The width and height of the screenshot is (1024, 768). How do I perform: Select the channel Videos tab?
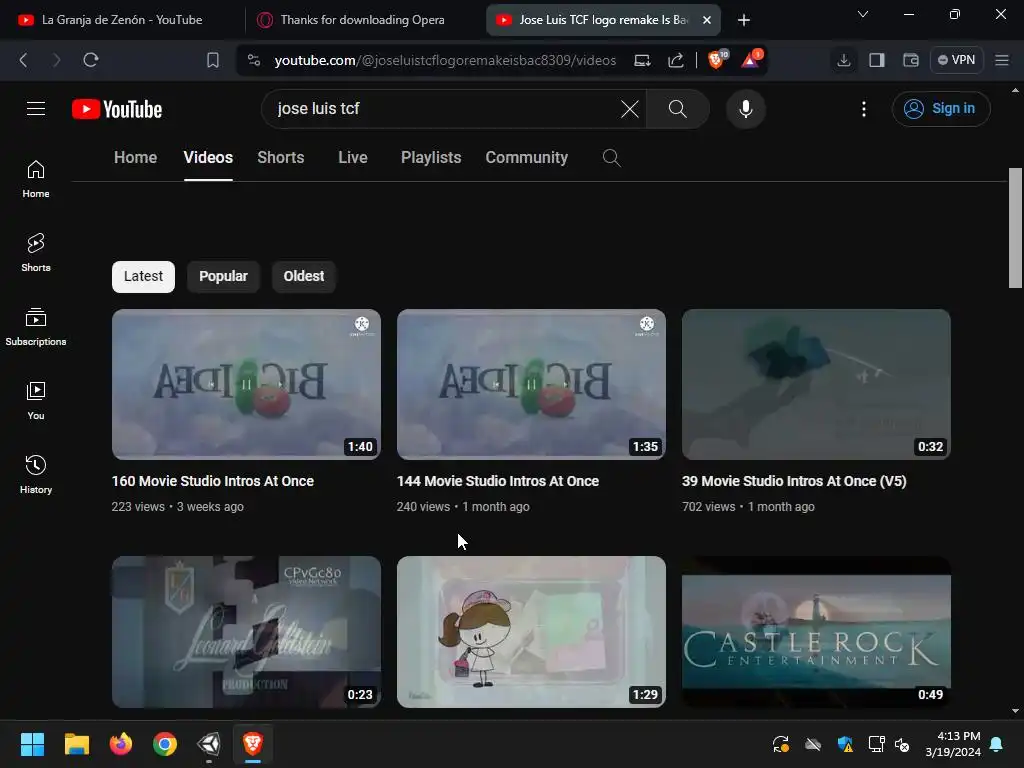point(208,157)
